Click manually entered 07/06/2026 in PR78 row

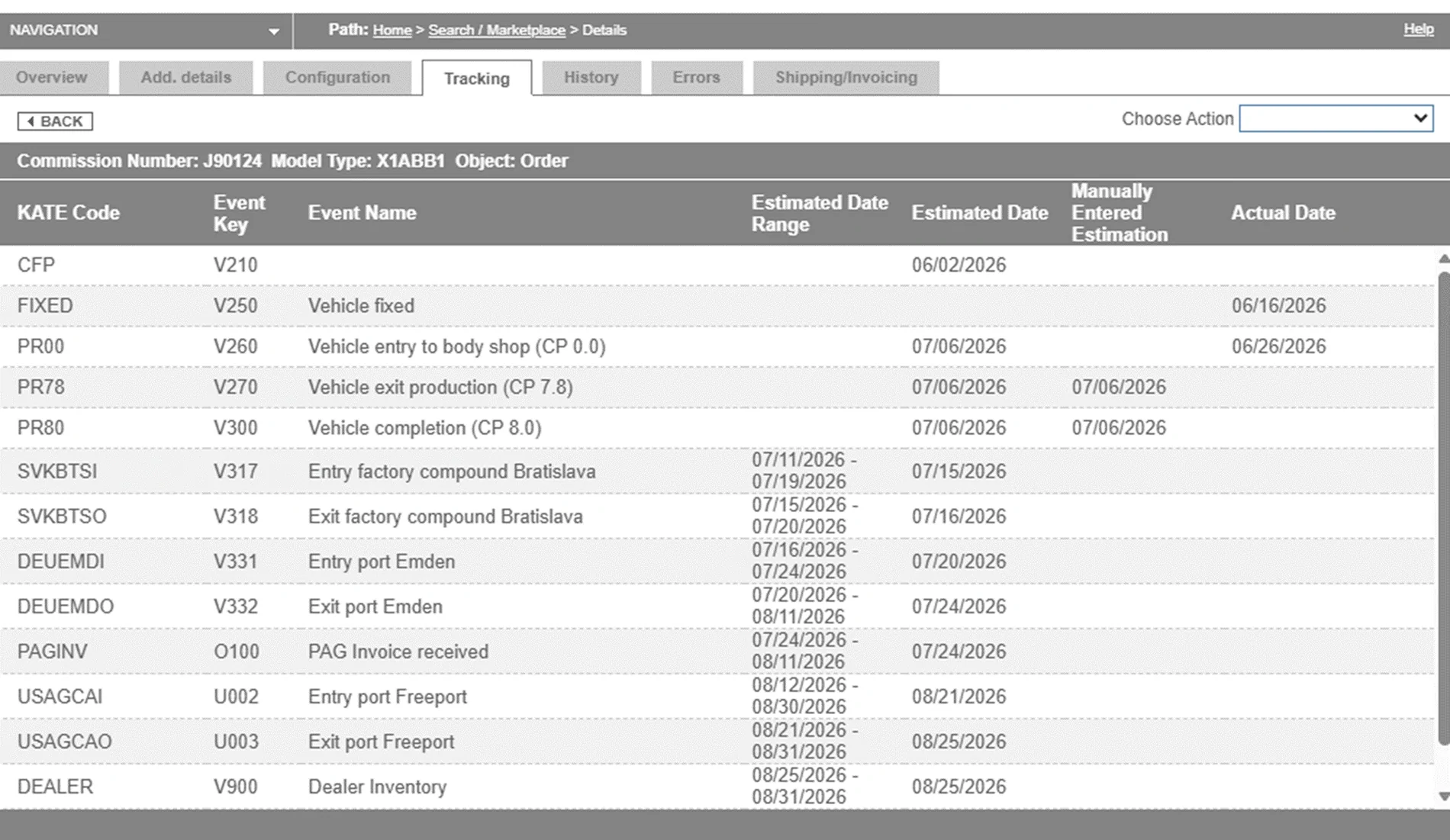tap(1119, 387)
